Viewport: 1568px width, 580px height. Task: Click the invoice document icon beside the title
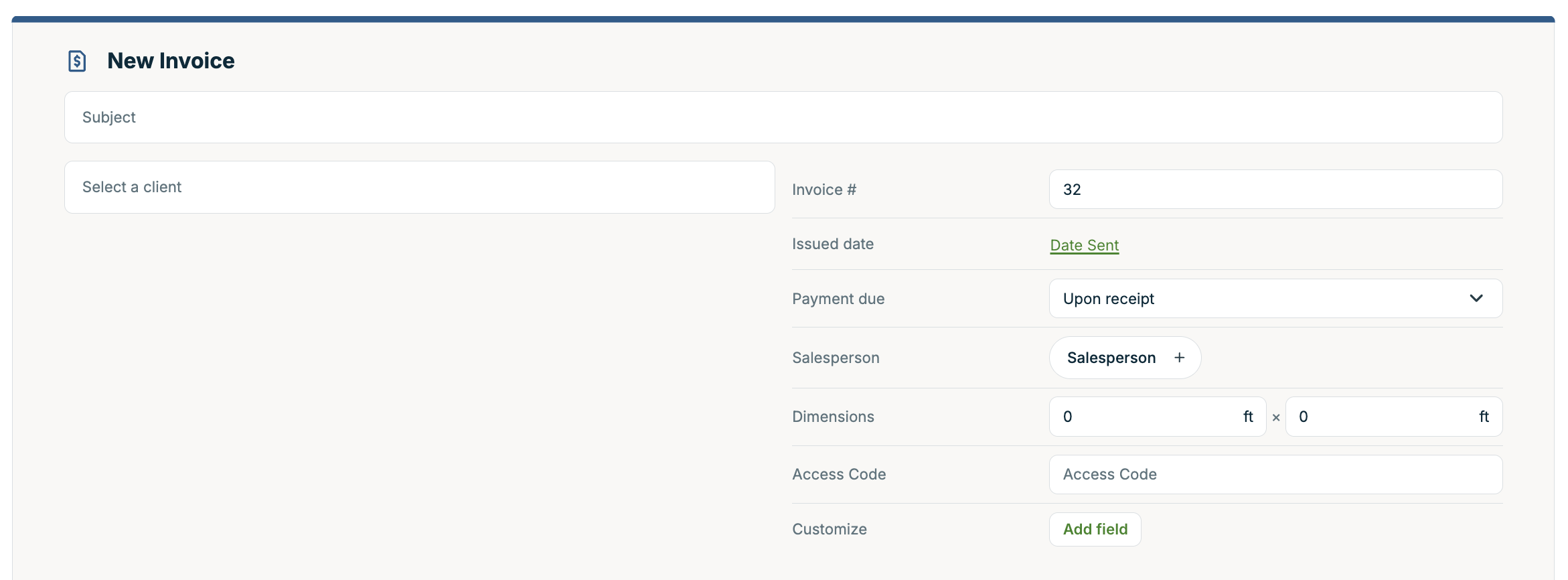(x=77, y=61)
